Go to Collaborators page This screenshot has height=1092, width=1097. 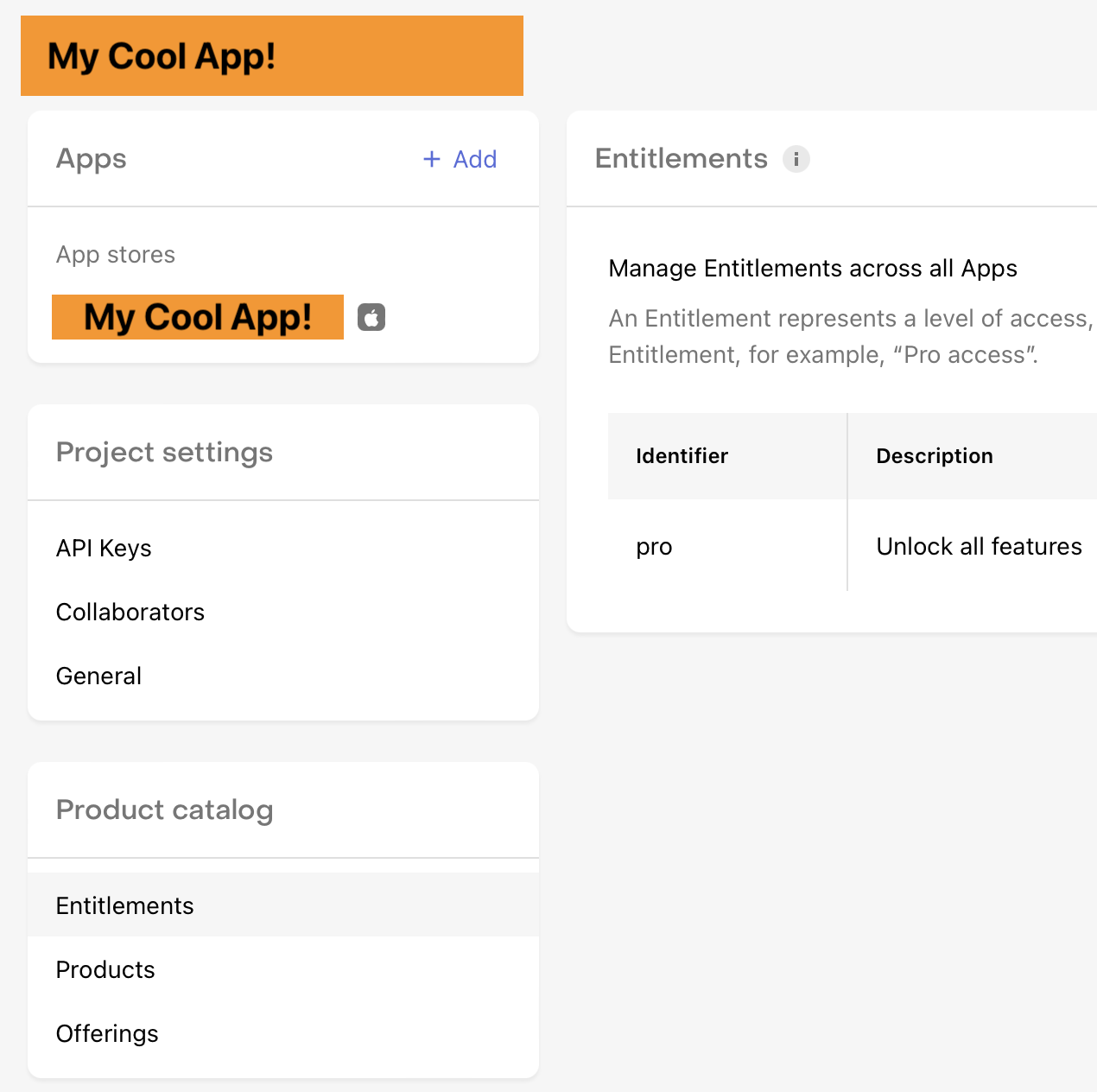130,613
